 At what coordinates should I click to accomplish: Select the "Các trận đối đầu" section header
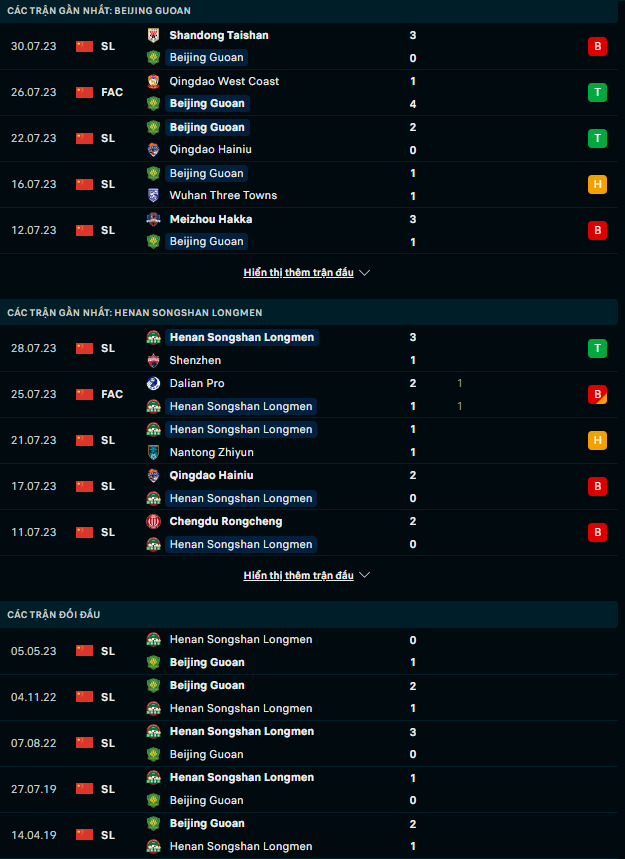54,614
